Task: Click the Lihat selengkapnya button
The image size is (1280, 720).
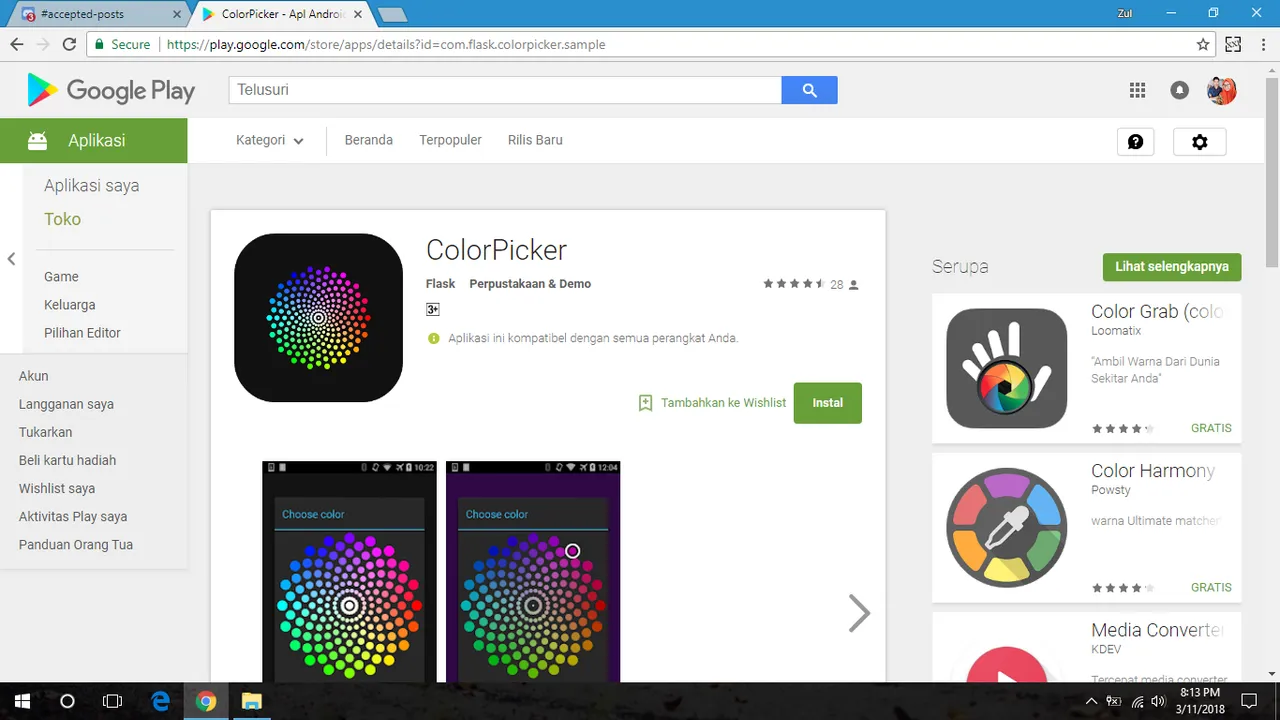Action: coord(1172,267)
